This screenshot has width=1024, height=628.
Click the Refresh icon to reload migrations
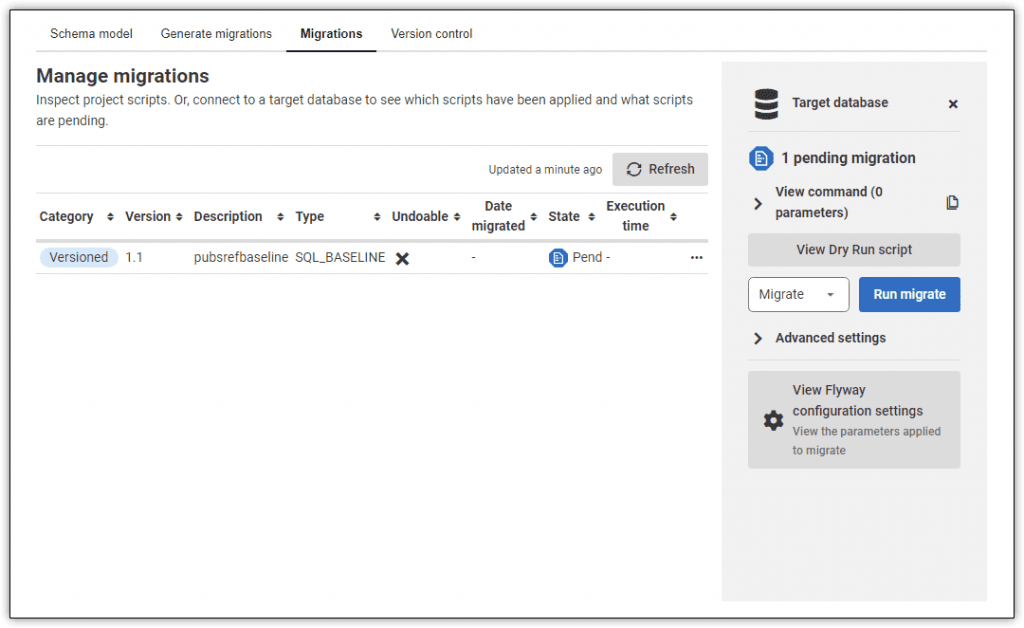634,169
